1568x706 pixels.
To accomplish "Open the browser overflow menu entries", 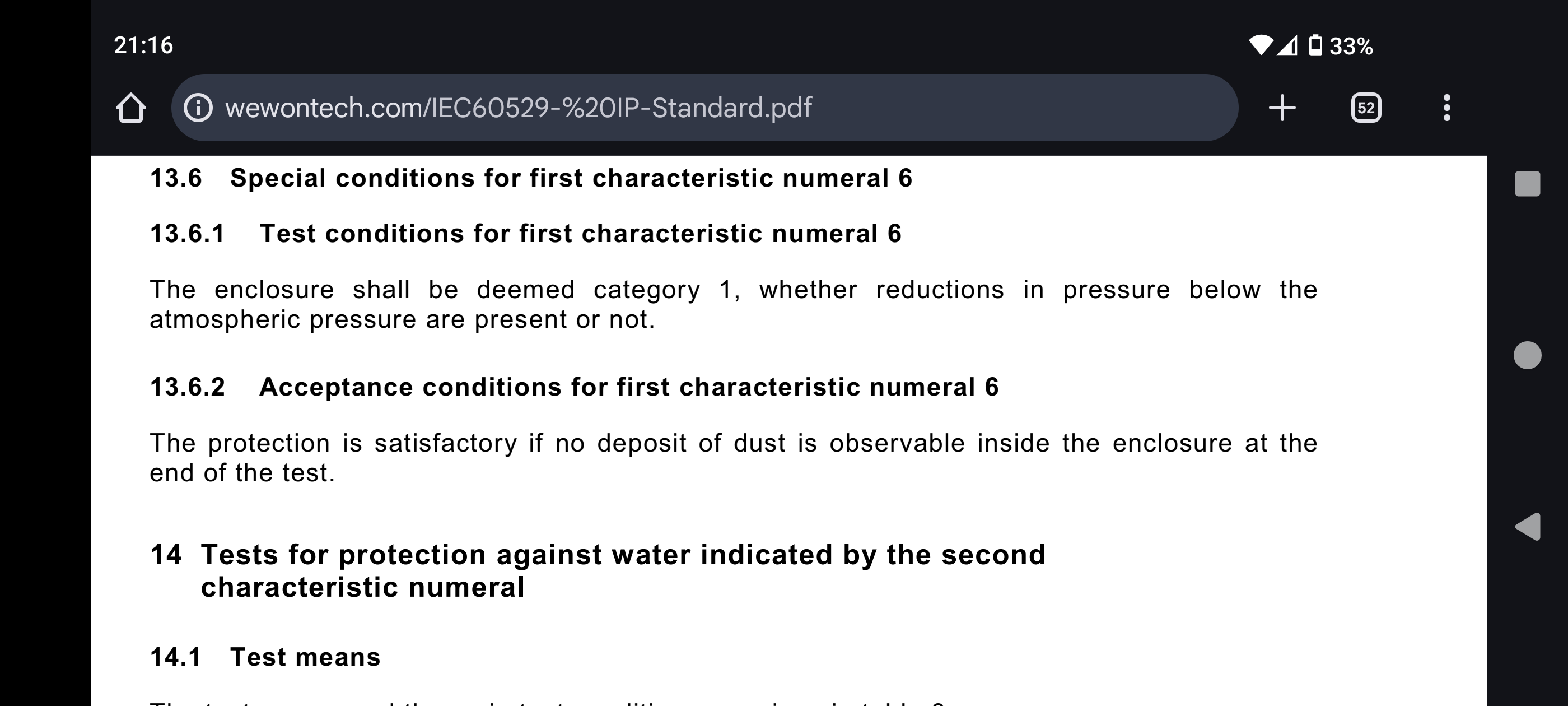I will click(x=1447, y=108).
